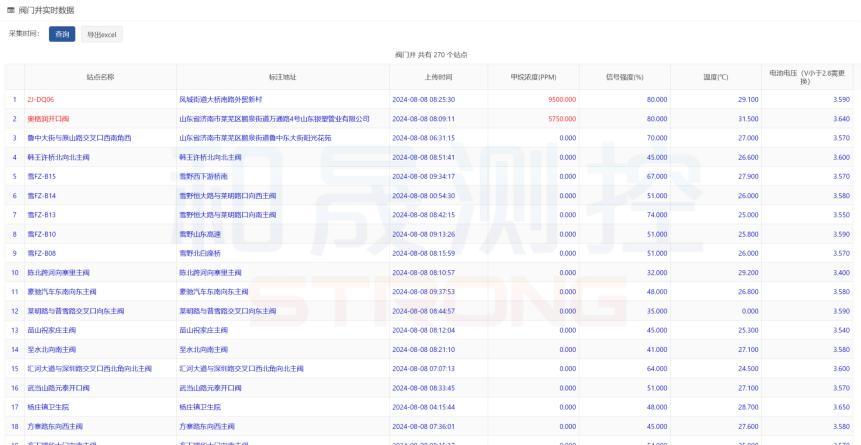The height and width of the screenshot is (445, 861).
Task: Click temperature 31.500 in row 2
Action: (x=748, y=119)
